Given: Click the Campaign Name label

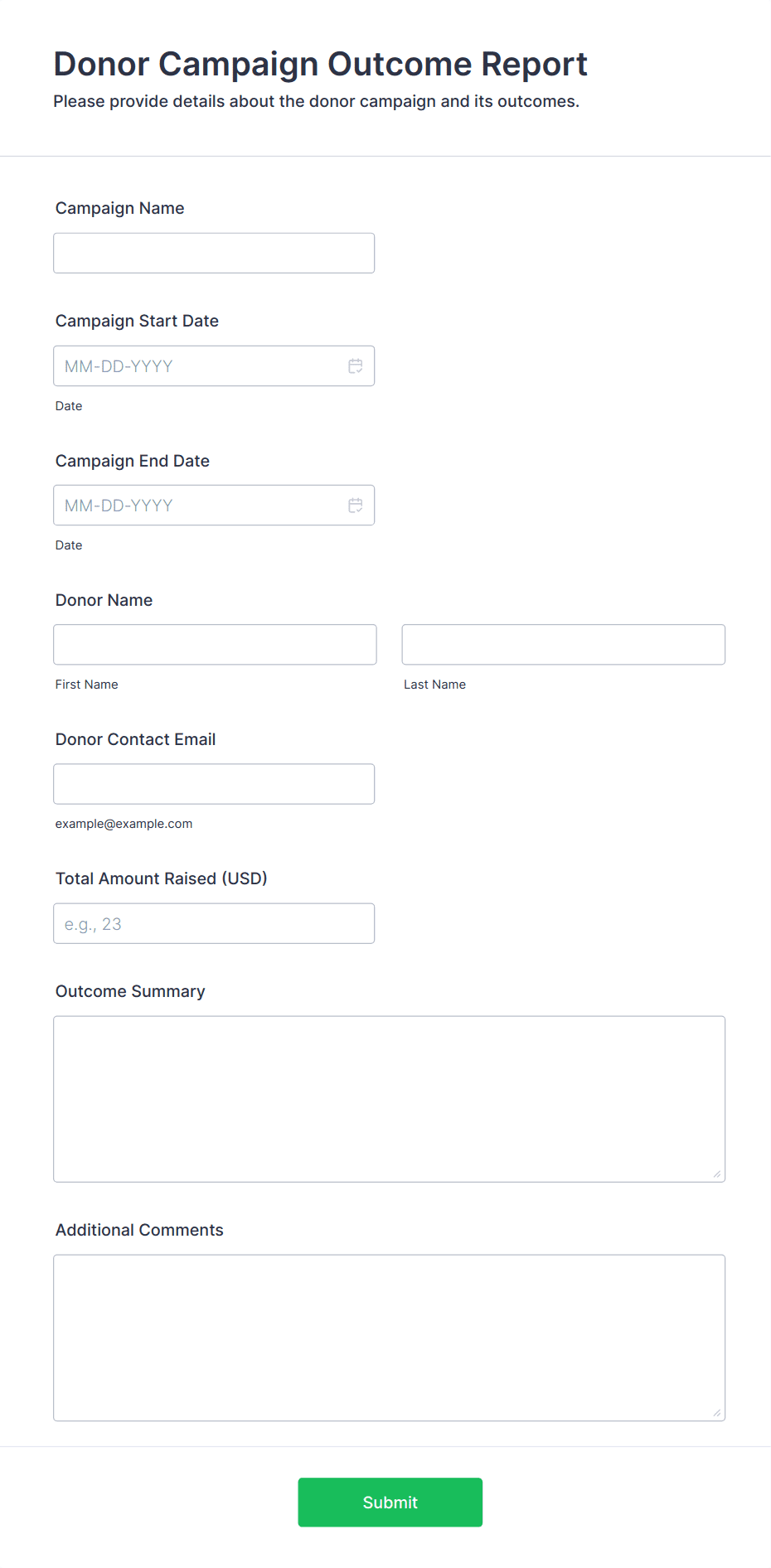Looking at the screenshot, I should click(120, 209).
